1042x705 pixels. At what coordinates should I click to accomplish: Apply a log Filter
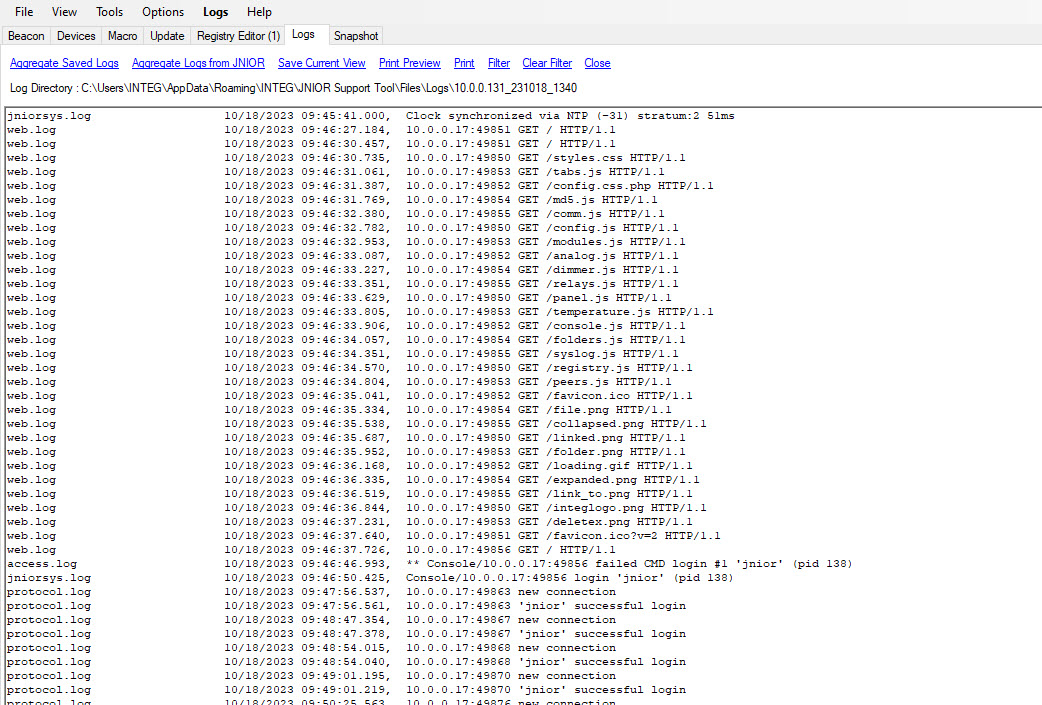[498, 63]
